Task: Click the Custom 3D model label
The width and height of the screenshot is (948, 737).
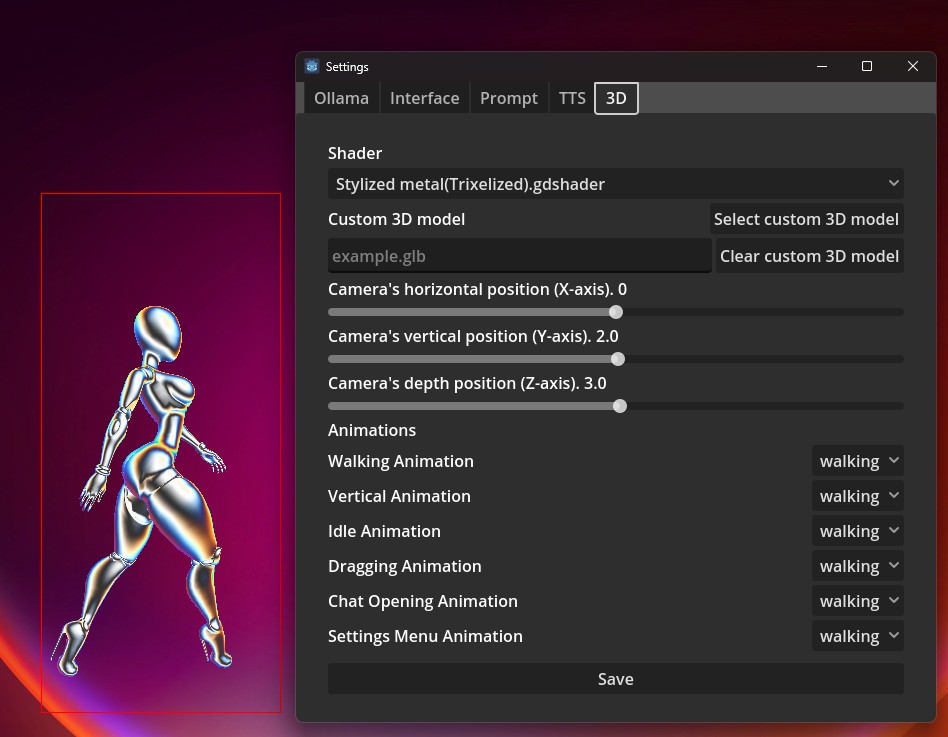Action: coord(396,219)
